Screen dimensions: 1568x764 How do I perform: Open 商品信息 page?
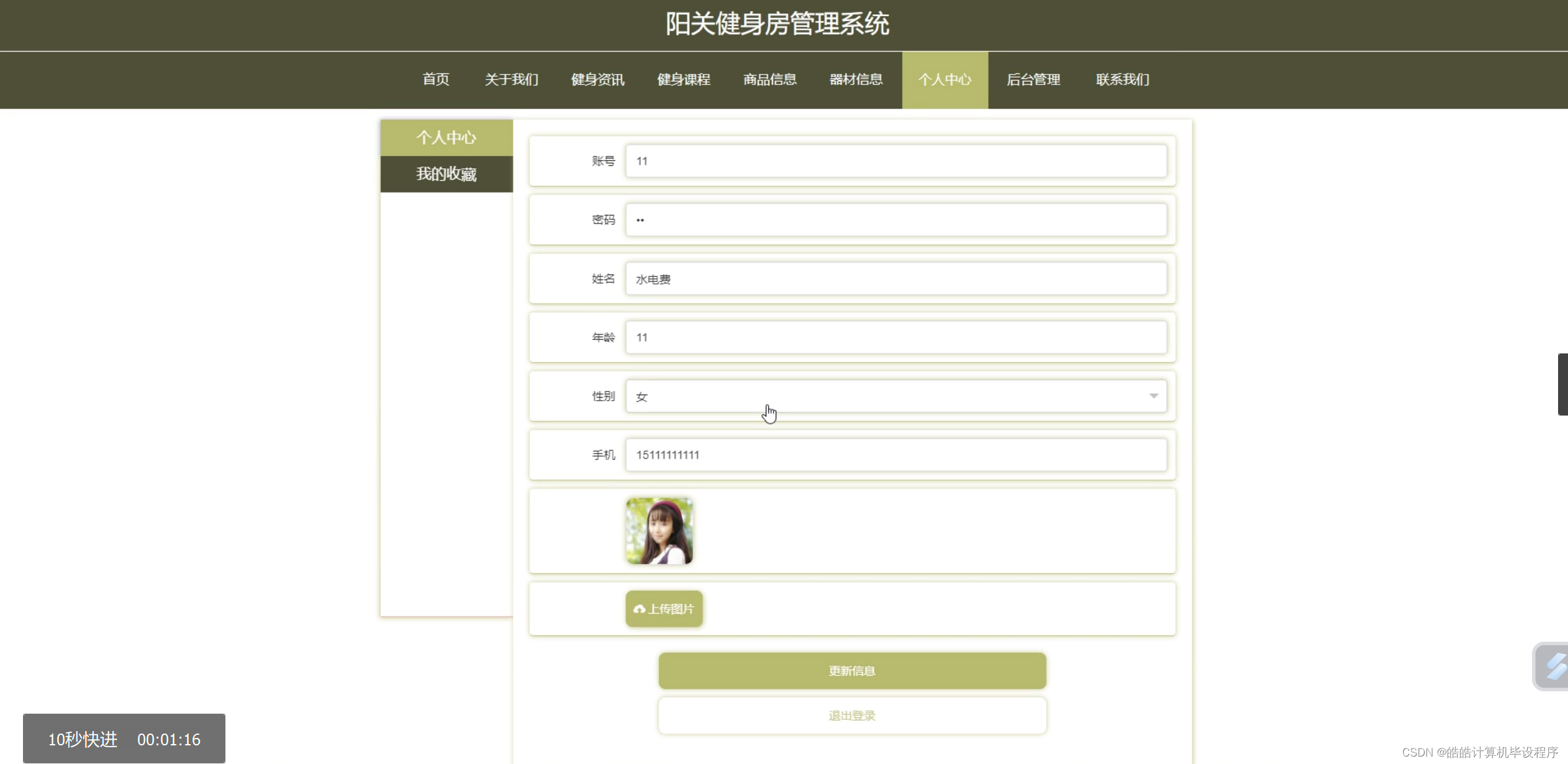[x=769, y=80]
